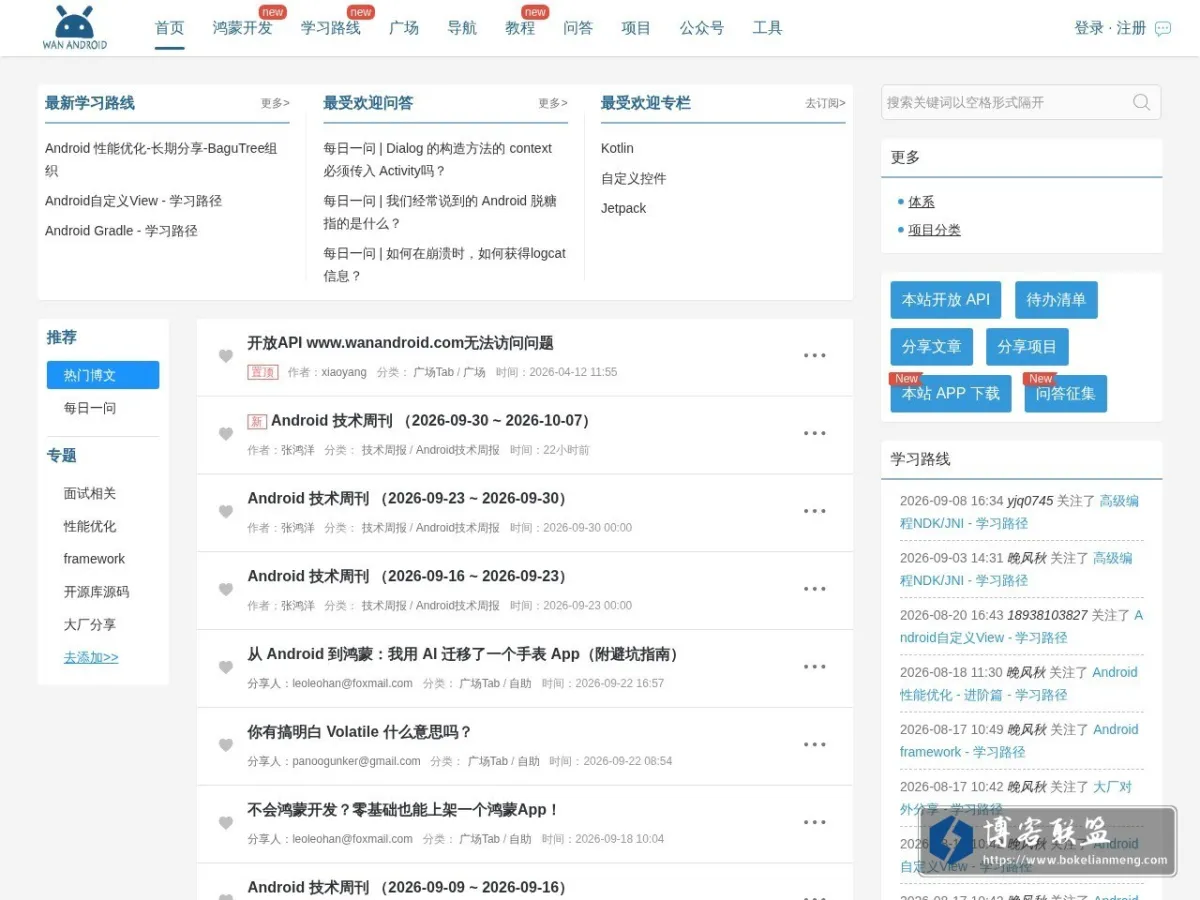1200x900 pixels.
Task: Select 大厂分享 topic
Action: click(90, 625)
